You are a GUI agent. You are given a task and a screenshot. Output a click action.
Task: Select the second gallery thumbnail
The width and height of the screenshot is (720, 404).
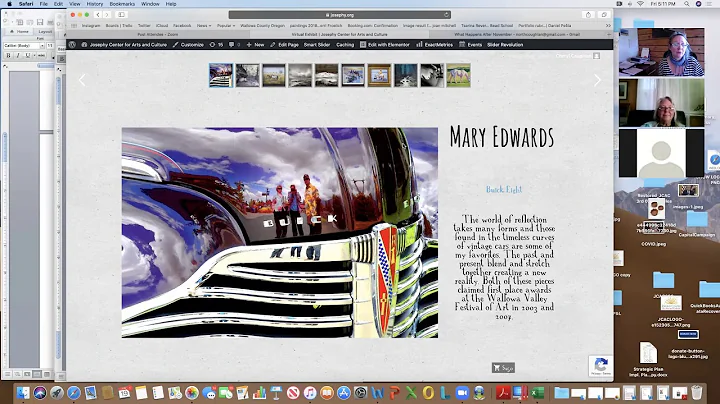pos(248,75)
